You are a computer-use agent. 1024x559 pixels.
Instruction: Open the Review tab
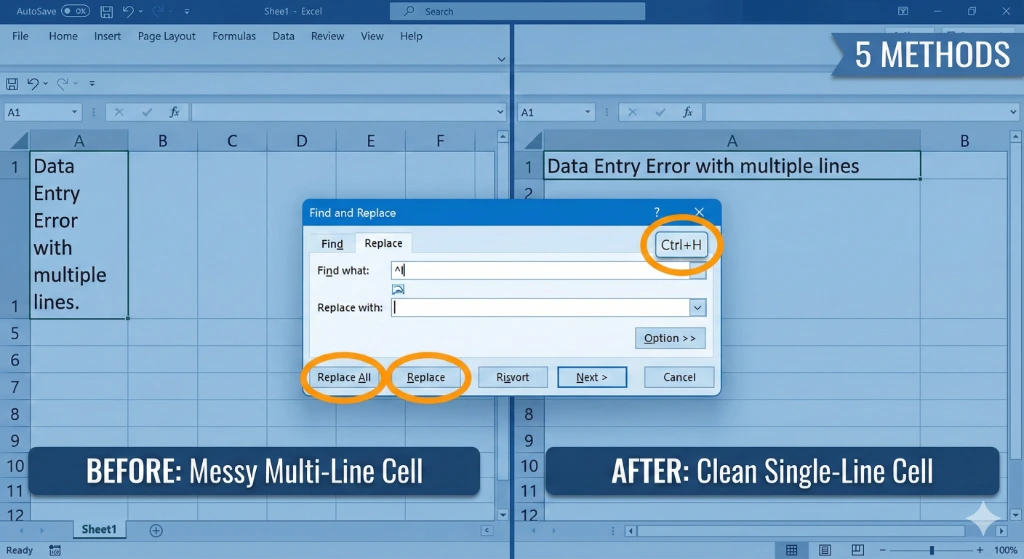[x=327, y=36]
